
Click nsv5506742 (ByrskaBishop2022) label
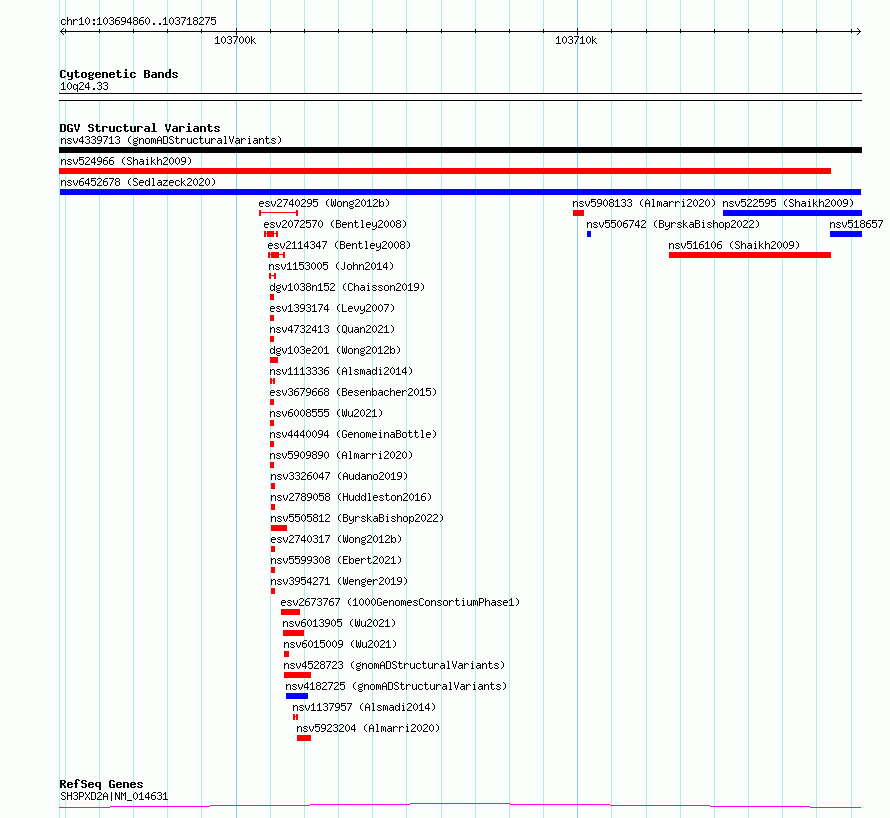pos(673,224)
